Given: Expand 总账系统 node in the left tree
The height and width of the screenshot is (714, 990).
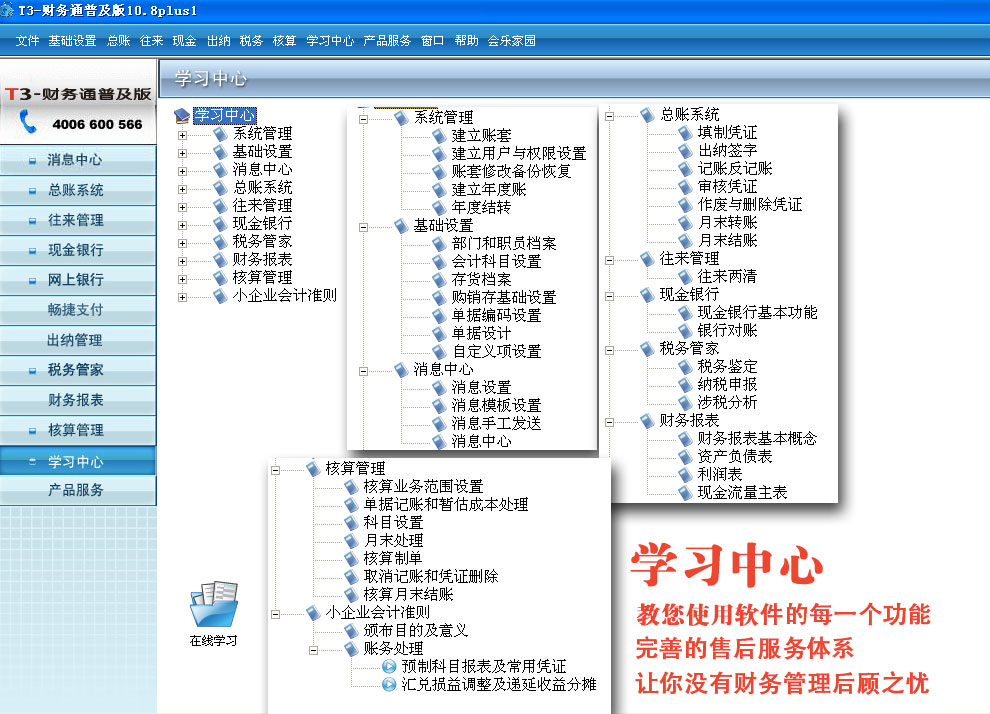Looking at the screenshot, I should coord(182,189).
